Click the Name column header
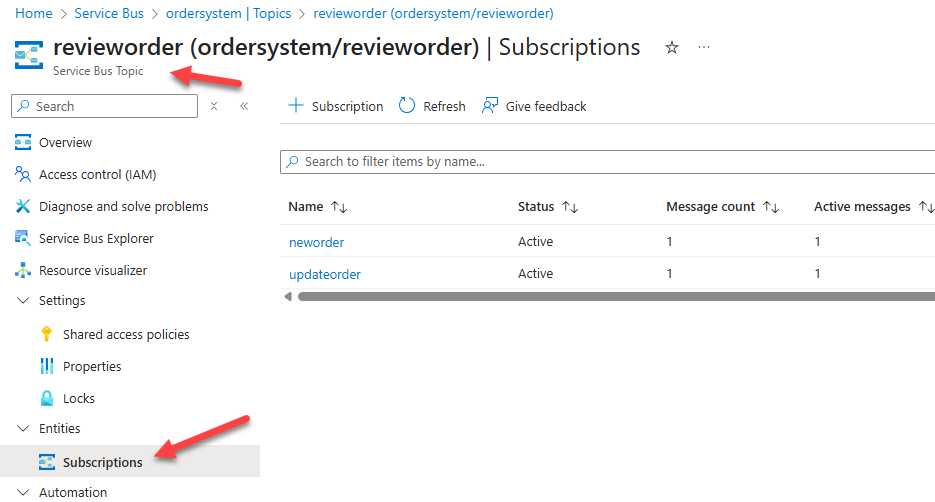Viewport: 935px width, 502px height. pyautogui.click(x=305, y=206)
